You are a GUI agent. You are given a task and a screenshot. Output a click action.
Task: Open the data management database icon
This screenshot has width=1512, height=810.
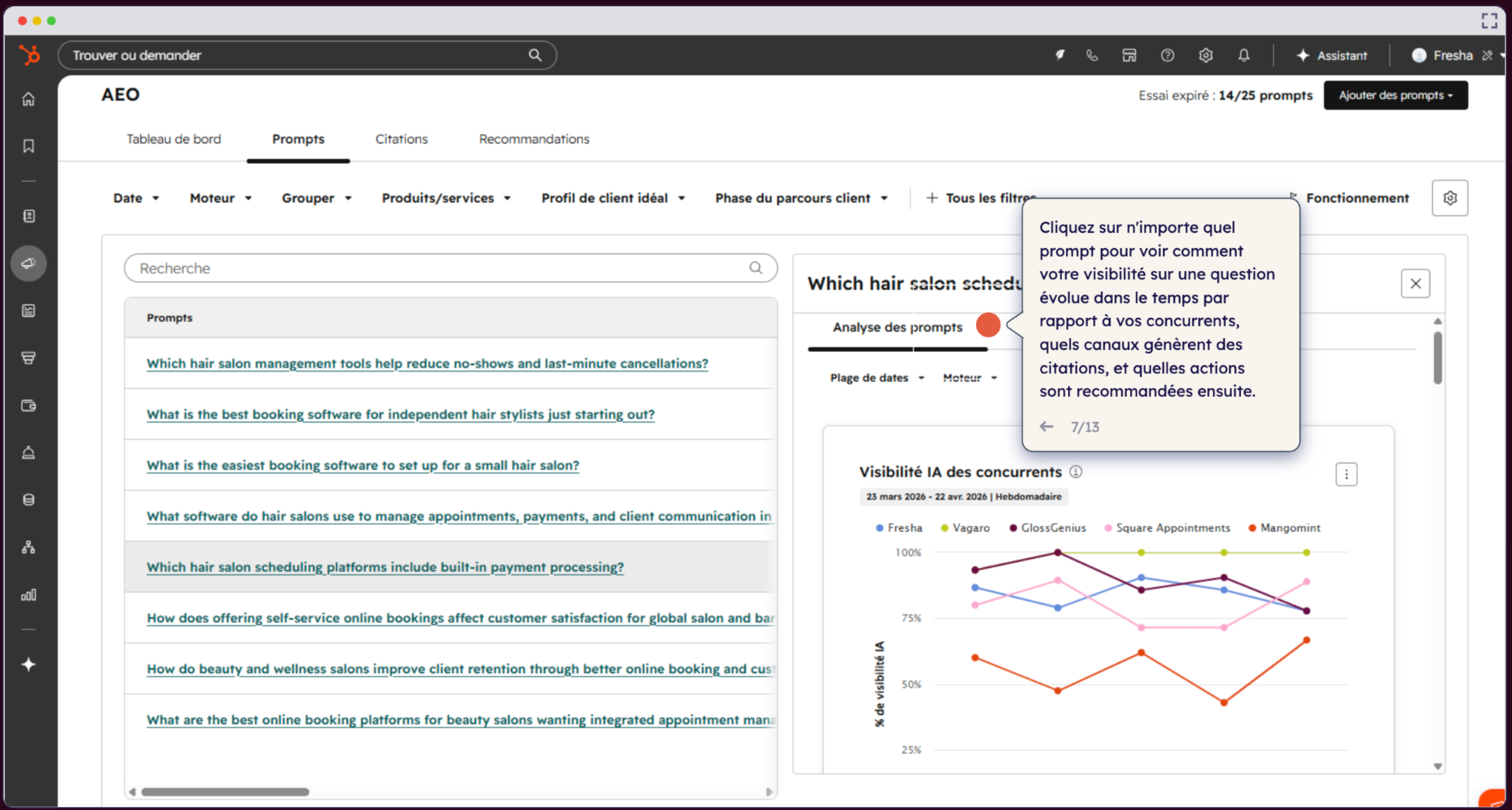[29, 500]
